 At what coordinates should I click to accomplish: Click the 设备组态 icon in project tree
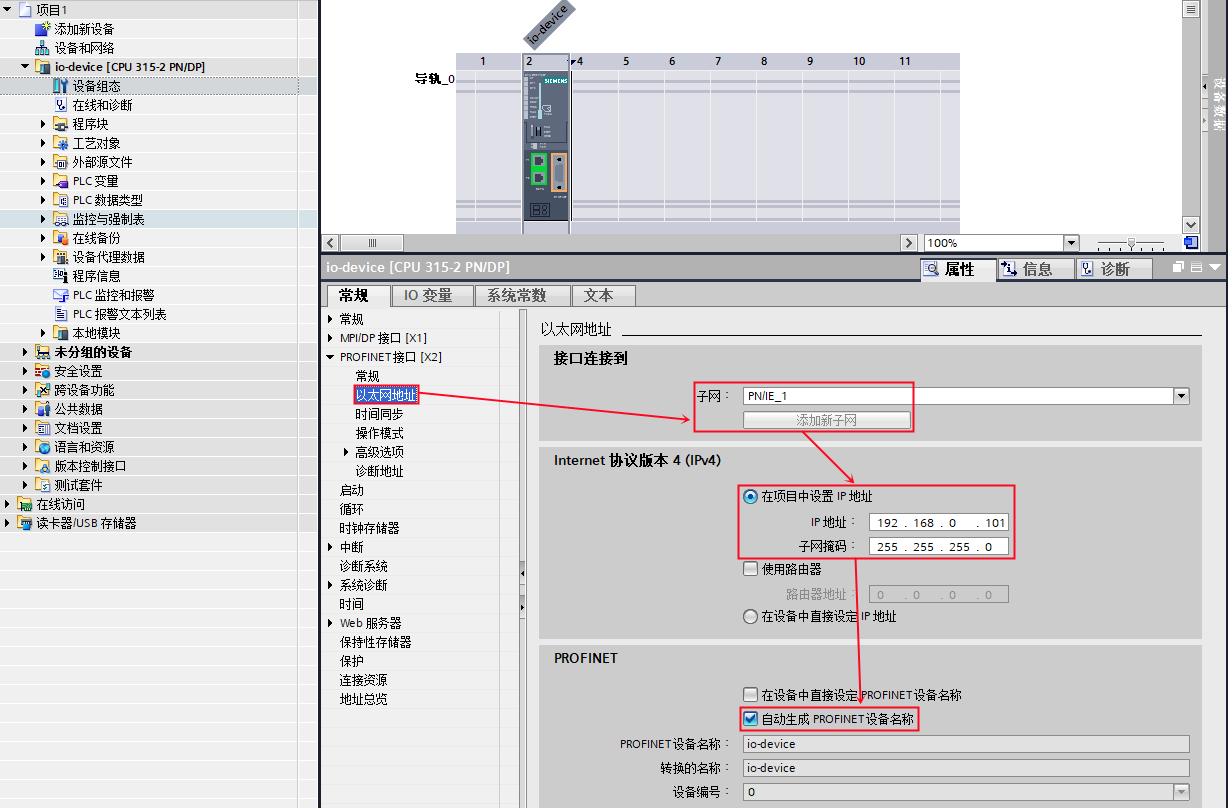pyautogui.click(x=60, y=86)
